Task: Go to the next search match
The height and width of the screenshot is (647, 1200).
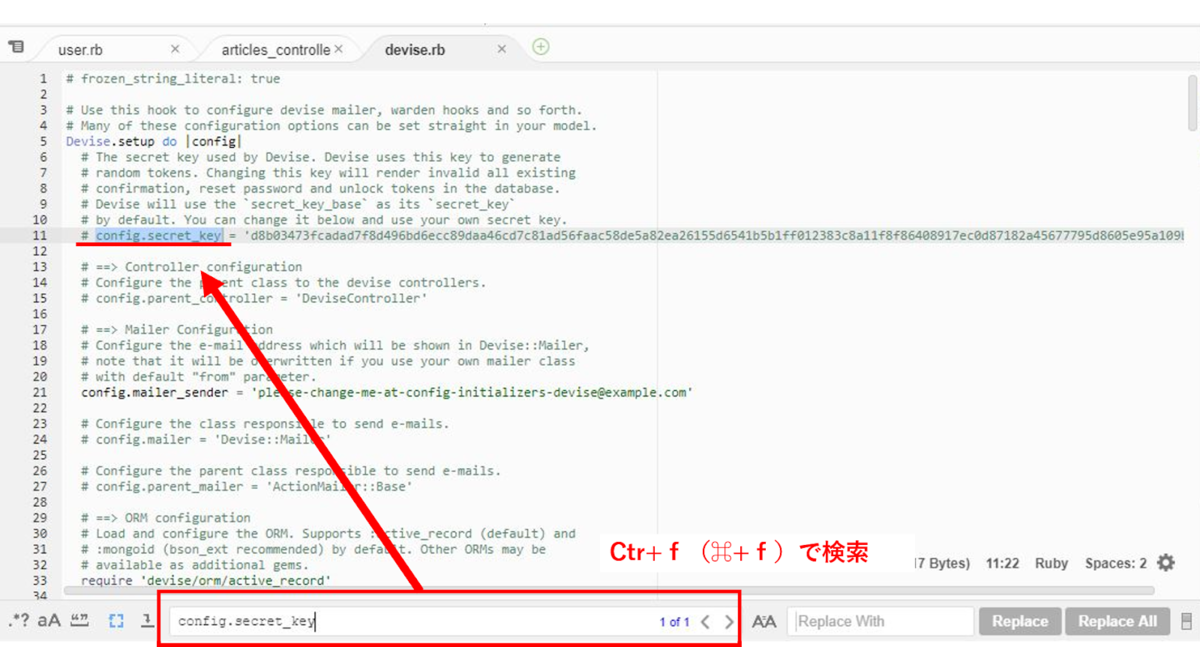Action: click(729, 622)
